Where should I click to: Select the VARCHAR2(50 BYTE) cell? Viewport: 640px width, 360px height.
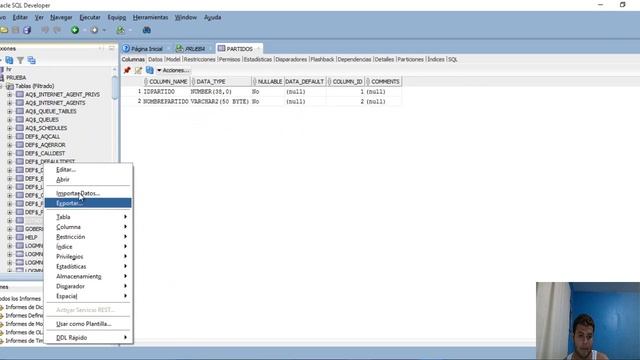(x=220, y=101)
